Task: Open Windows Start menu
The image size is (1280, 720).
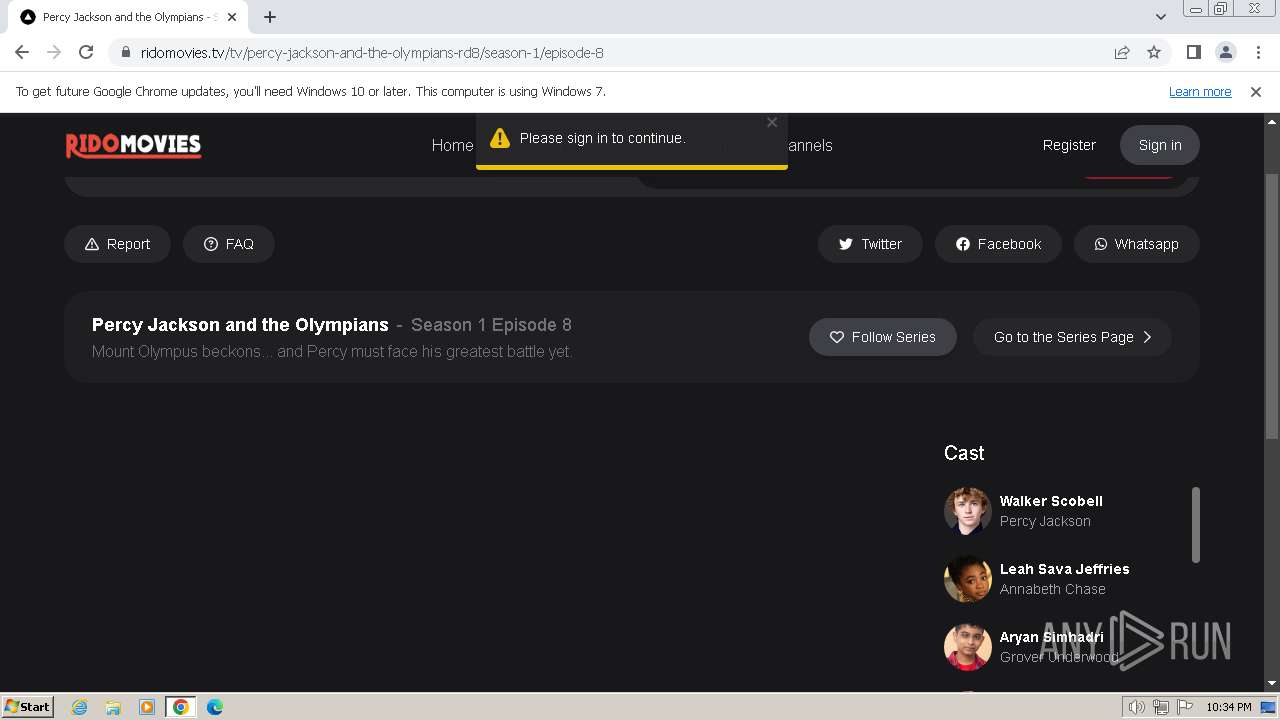Action: pyautogui.click(x=28, y=706)
